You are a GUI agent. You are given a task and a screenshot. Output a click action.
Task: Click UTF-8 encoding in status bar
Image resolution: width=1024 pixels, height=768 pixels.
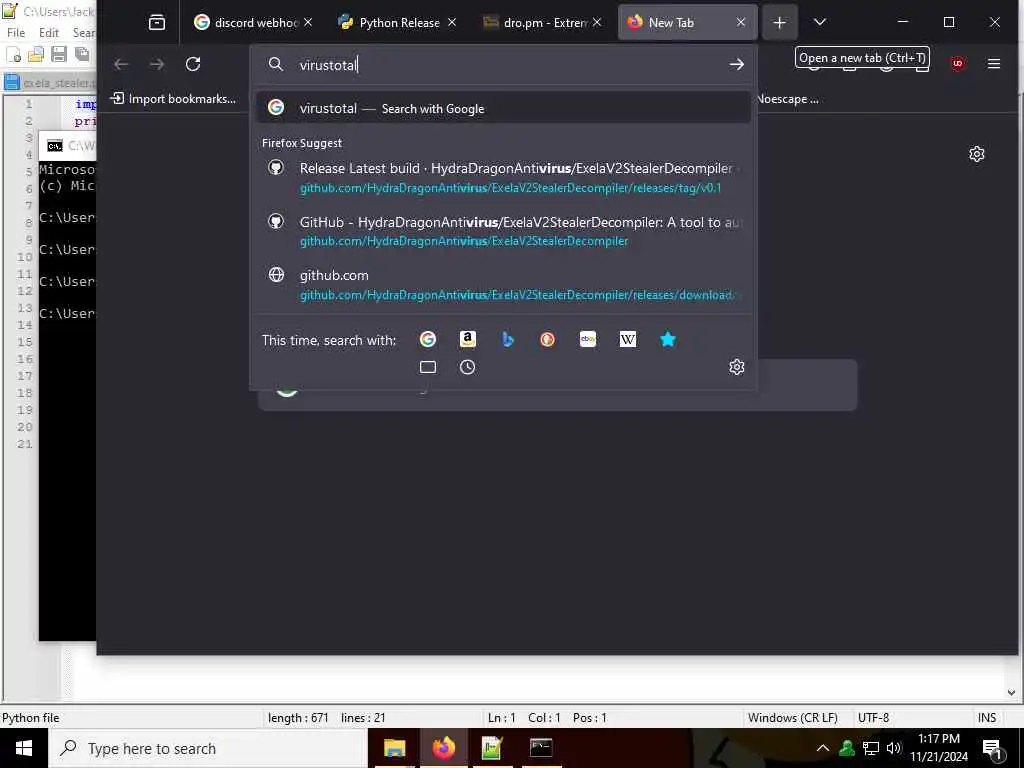pyautogui.click(x=873, y=717)
